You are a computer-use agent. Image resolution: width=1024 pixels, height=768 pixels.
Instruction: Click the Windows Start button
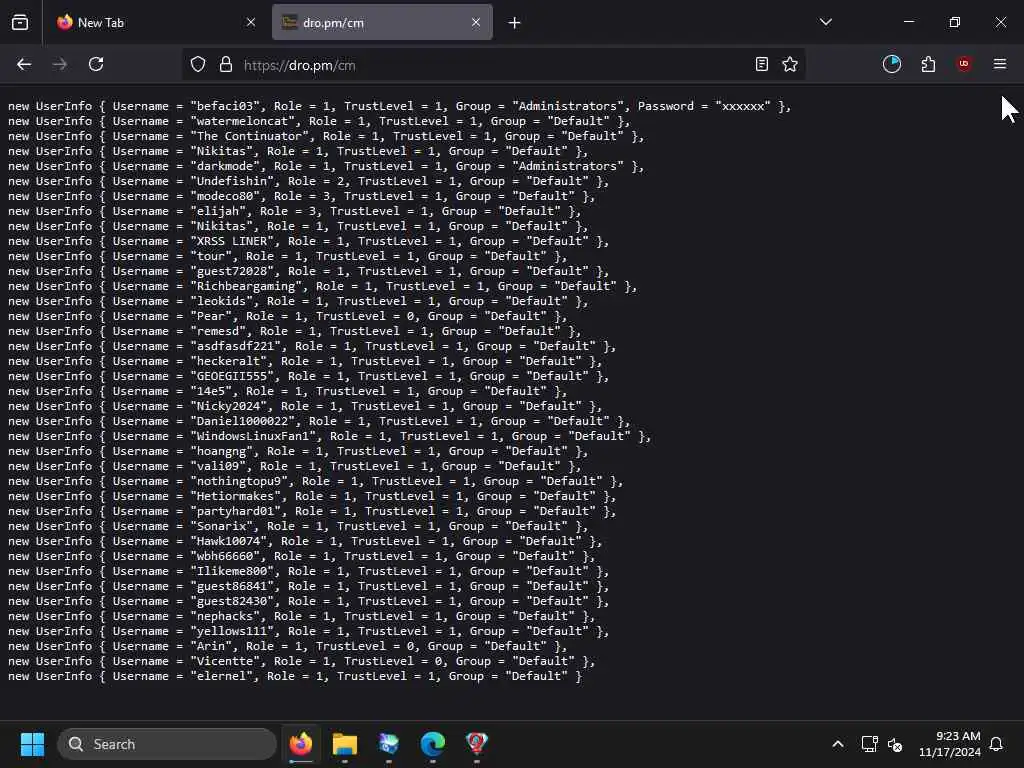(x=32, y=744)
